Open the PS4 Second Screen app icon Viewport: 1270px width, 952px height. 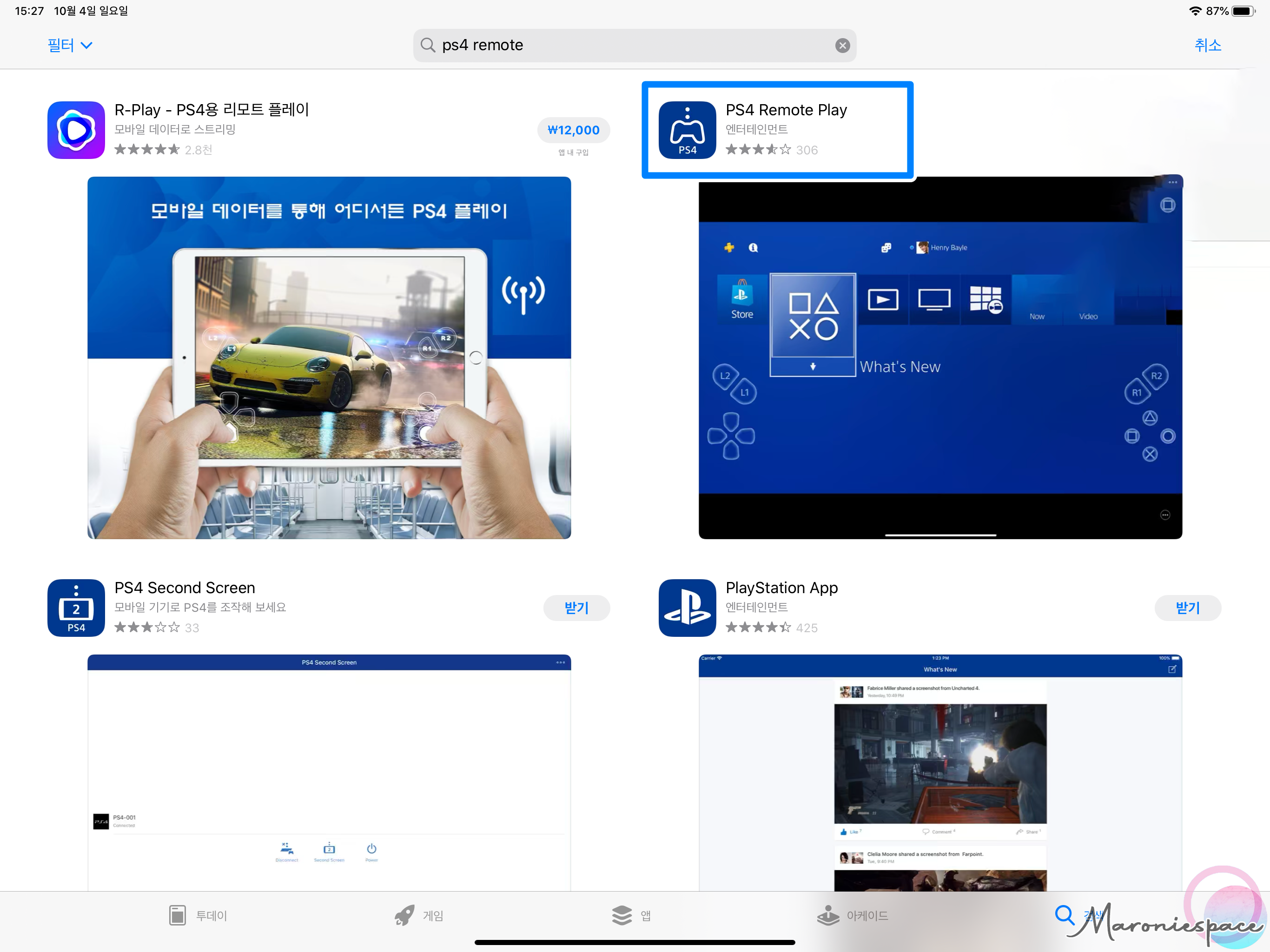pyautogui.click(x=76, y=608)
